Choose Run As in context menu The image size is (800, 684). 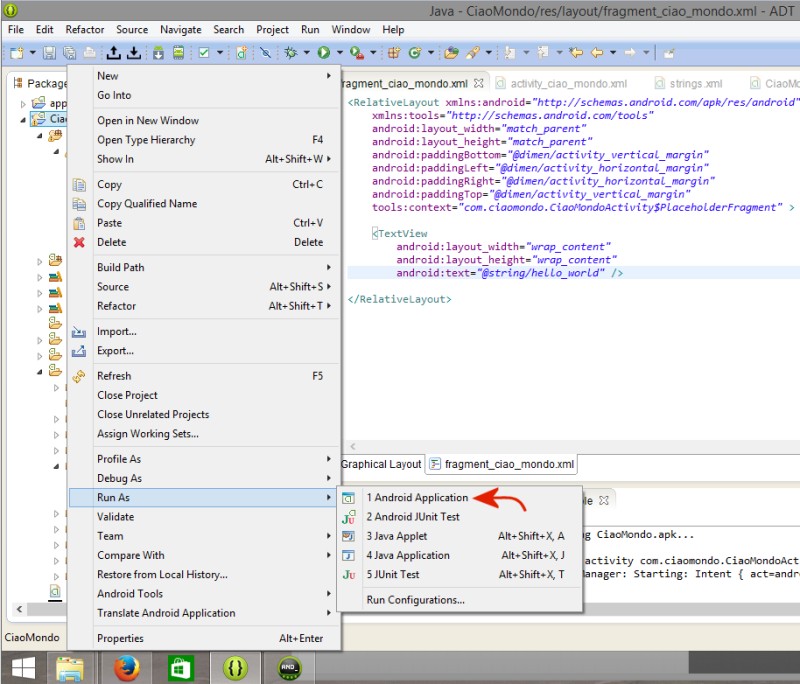(204, 497)
